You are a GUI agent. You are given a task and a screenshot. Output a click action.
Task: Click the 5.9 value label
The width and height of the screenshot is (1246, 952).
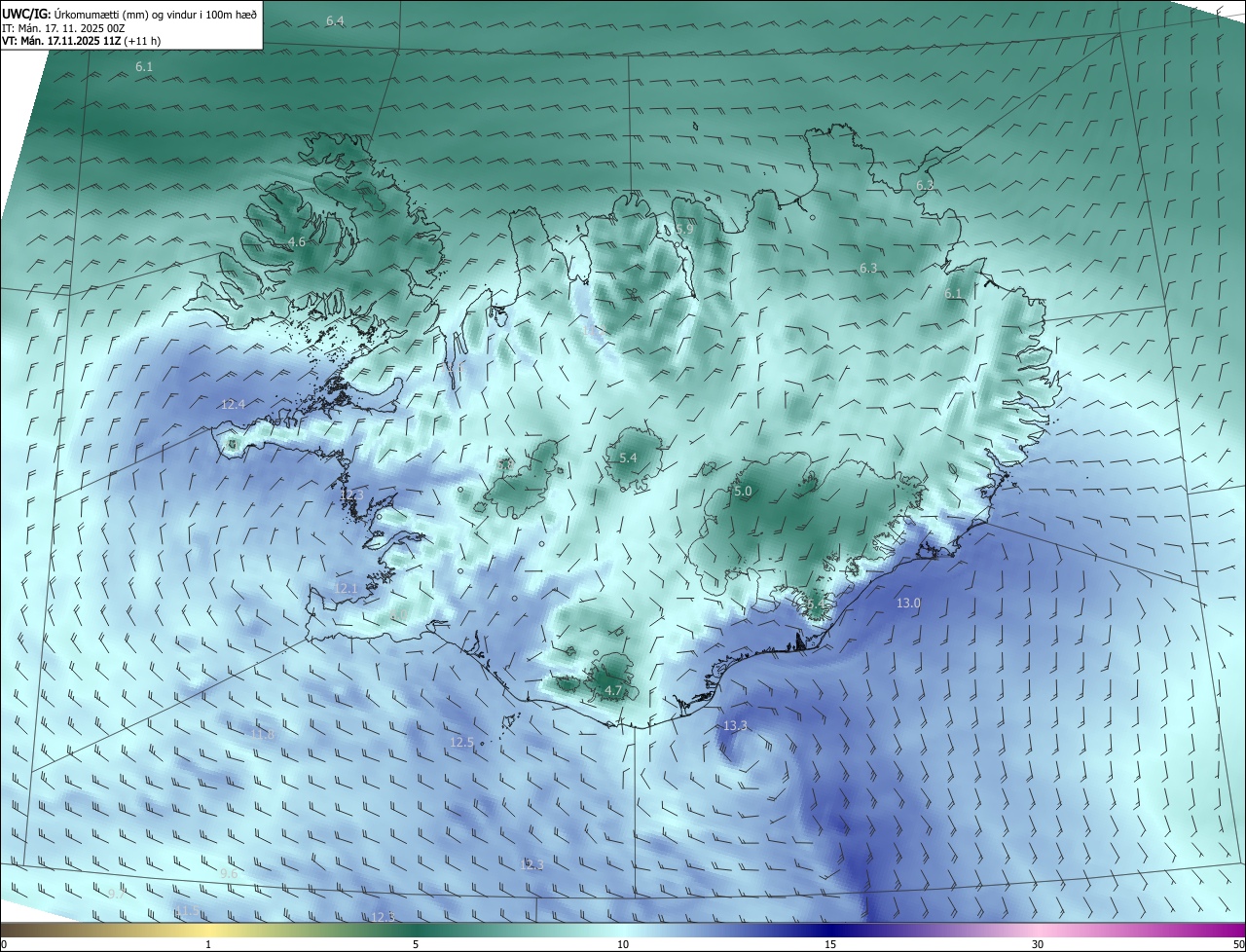[x=684, y=229]
